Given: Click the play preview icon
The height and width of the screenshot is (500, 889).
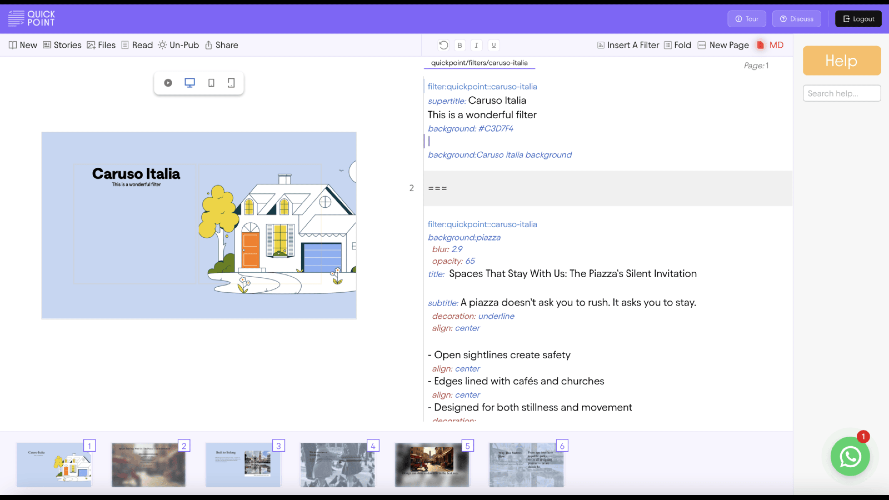Looking at the screenshot, I should click(x=168, y=83).
